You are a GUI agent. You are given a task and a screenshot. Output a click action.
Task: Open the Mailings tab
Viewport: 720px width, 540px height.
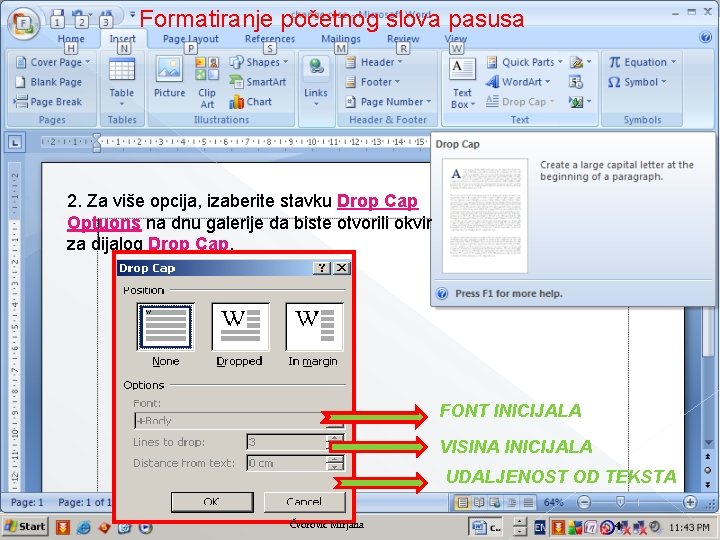tap(341, 39)
